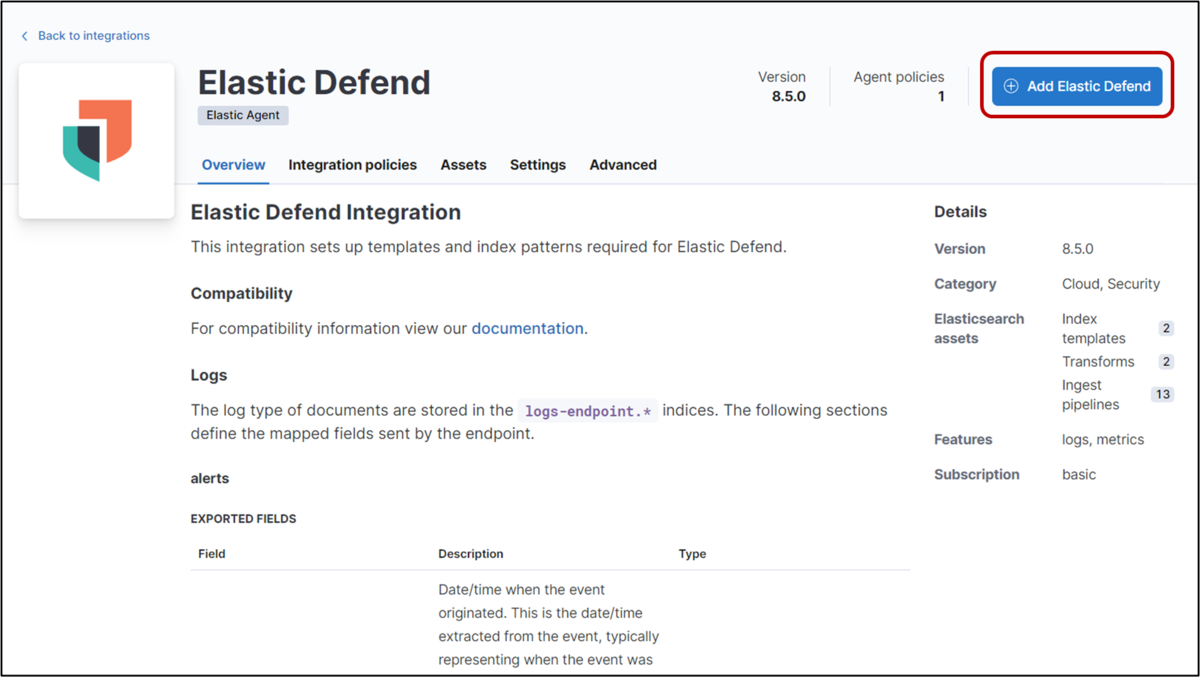The width and height of the screenshot is (1200, 677).
Task: Click the Transforms count badge
Action: tap(1166, 361)
